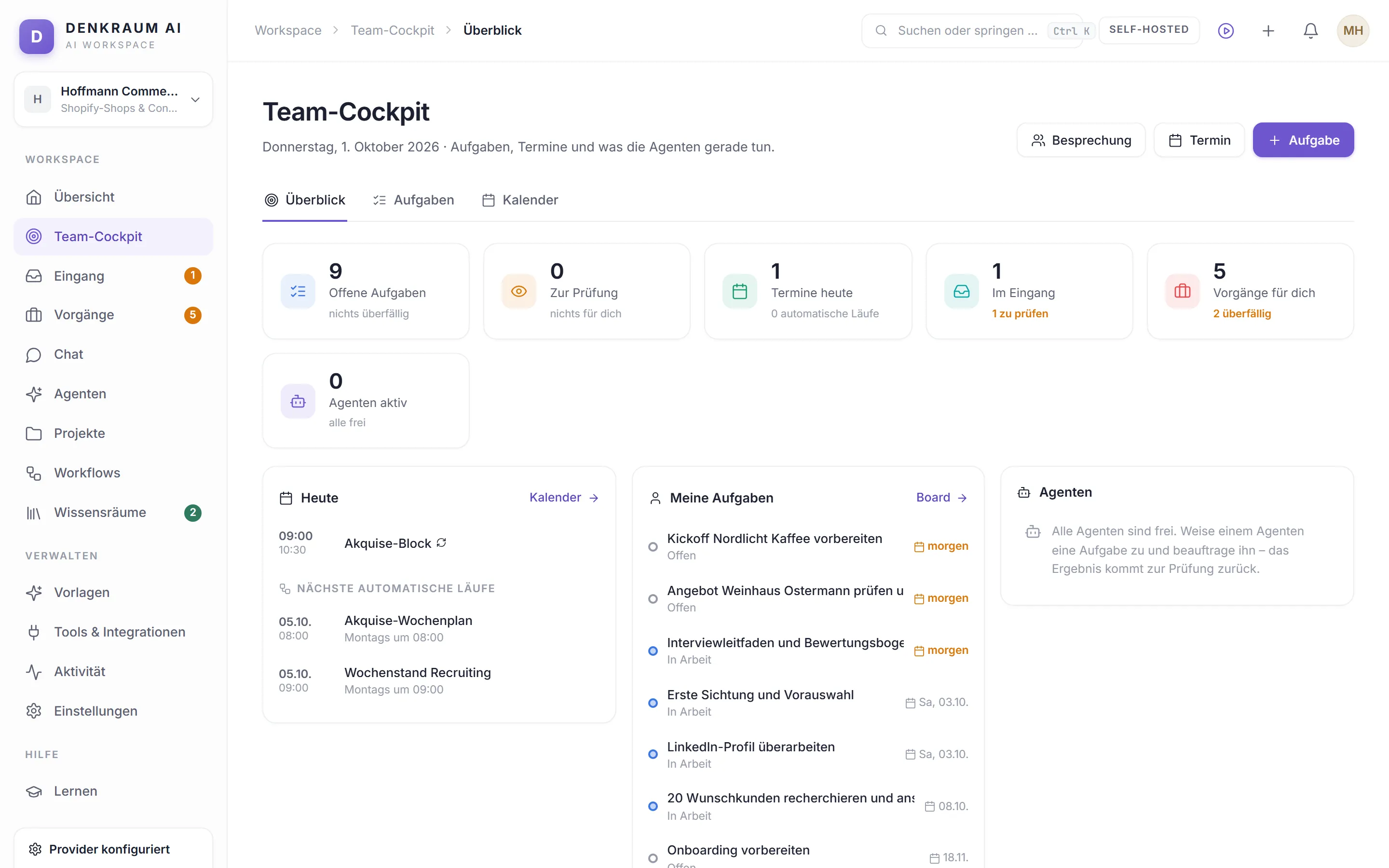Open Projekte in the sidebar

[113, 434]
